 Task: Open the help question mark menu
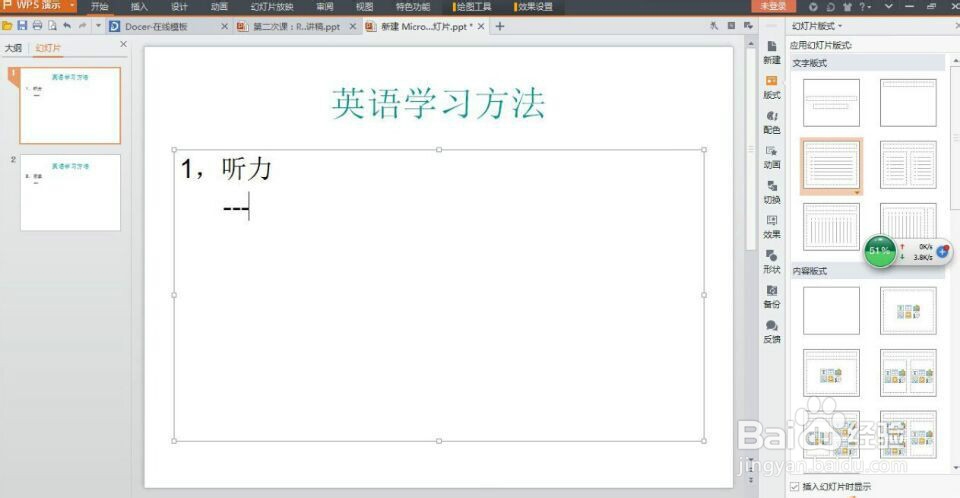coord(864,7)
